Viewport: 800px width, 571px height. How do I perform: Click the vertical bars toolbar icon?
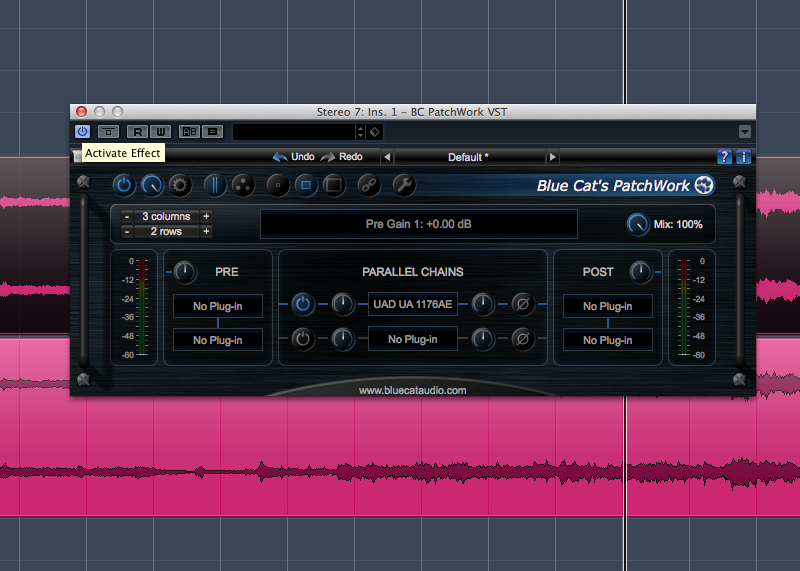(215, 185)
